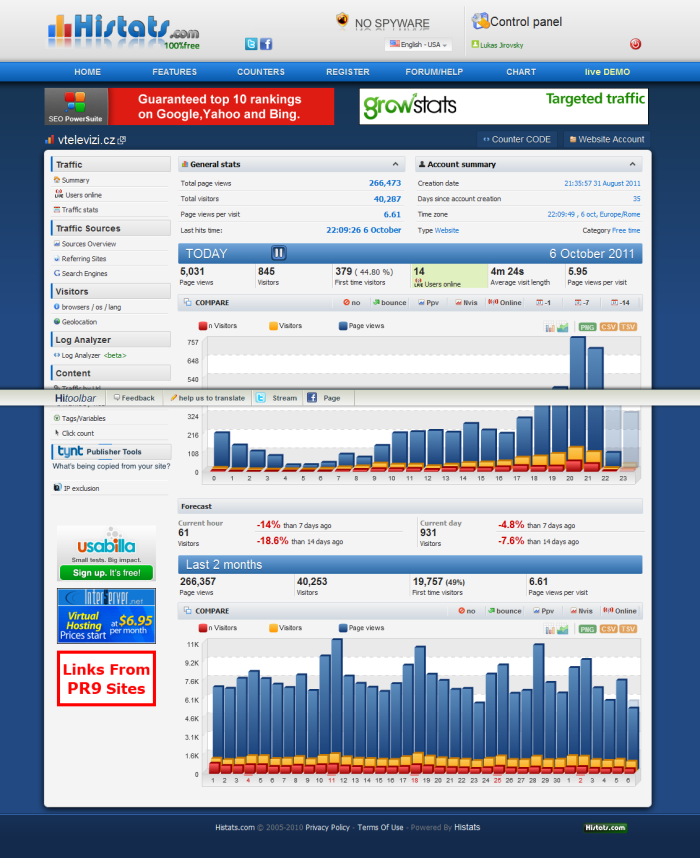The height and width of the screenshot is (858, 700).
Task: Switch today's chart to area chart view
Action: tap(562, 327)
